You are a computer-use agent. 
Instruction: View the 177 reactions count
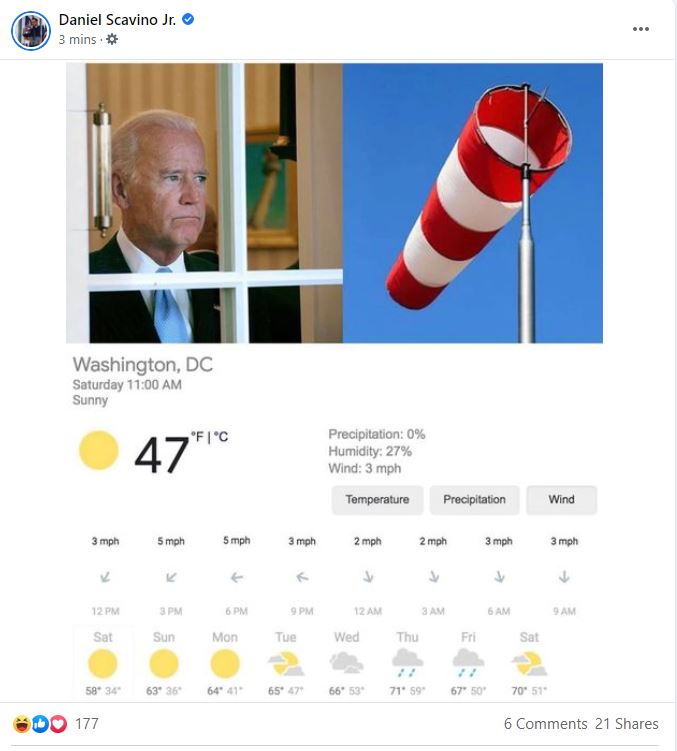click(87, 724)
